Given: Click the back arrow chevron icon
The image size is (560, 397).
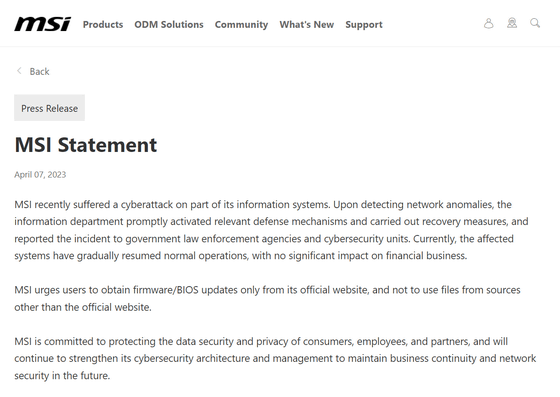Looking at the screenshot, I should pos(19,71).
